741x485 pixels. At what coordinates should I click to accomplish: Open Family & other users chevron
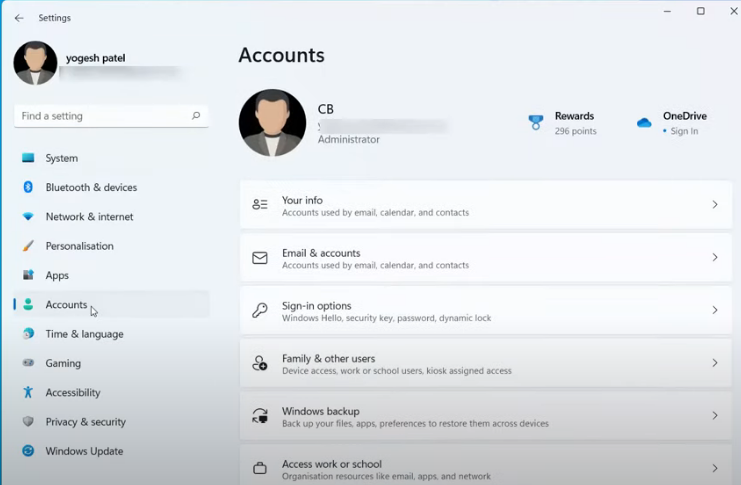click(x=714, y=363)
